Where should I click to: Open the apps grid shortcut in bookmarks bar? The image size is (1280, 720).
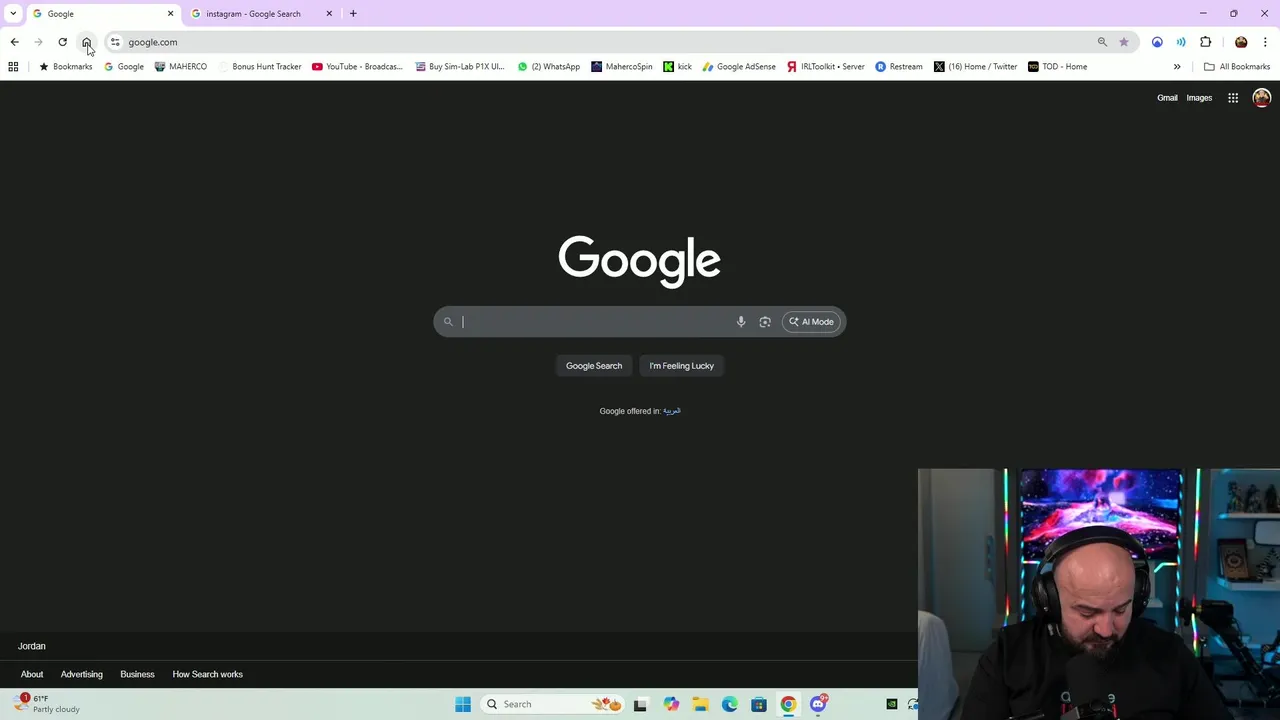coord(13,67)
